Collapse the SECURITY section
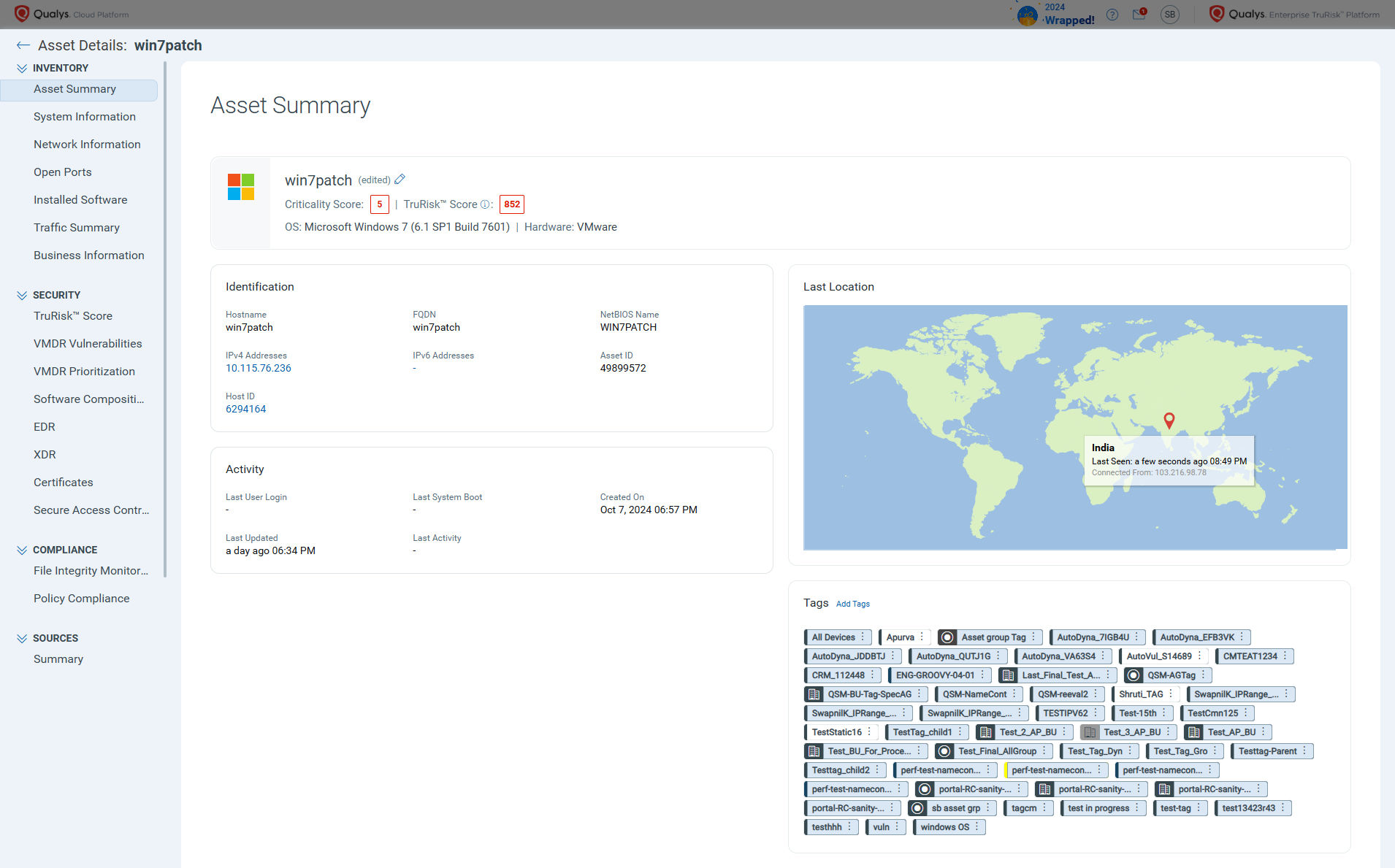 pos(22,295)
